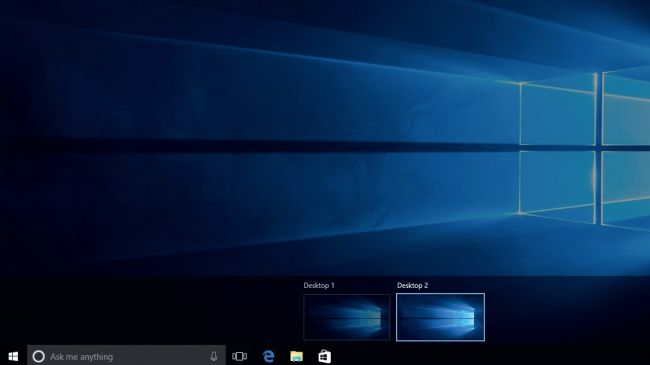Open File Explorer from the taskbar

296,356
